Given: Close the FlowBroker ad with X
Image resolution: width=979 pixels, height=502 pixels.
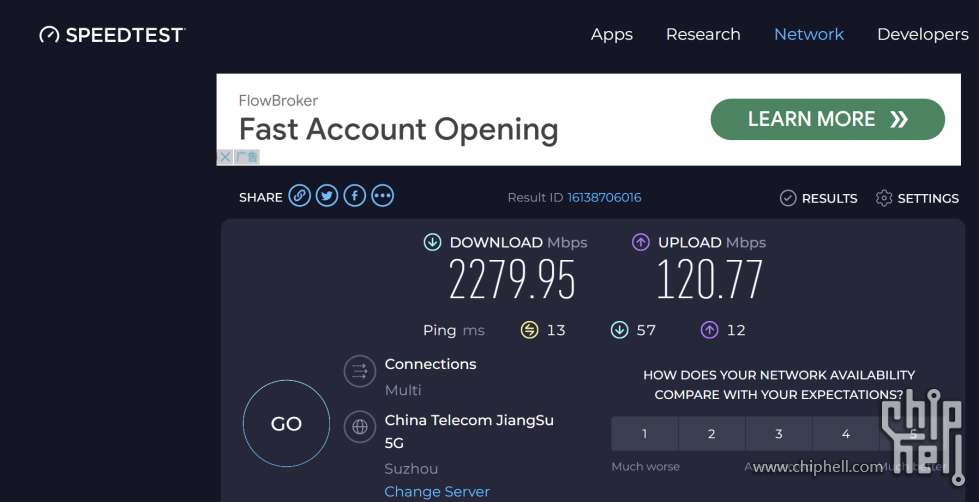Looking at the screenshot, I should [x=225, y=157].
